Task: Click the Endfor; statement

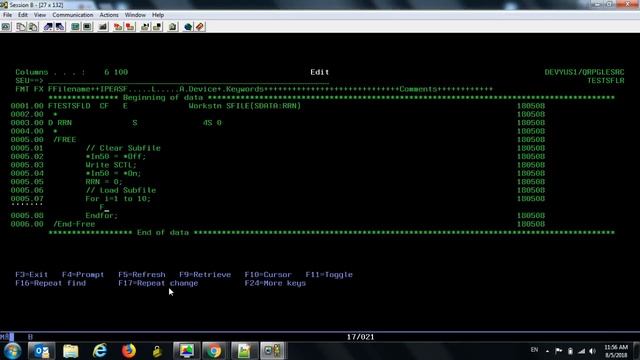Action: 102,216
